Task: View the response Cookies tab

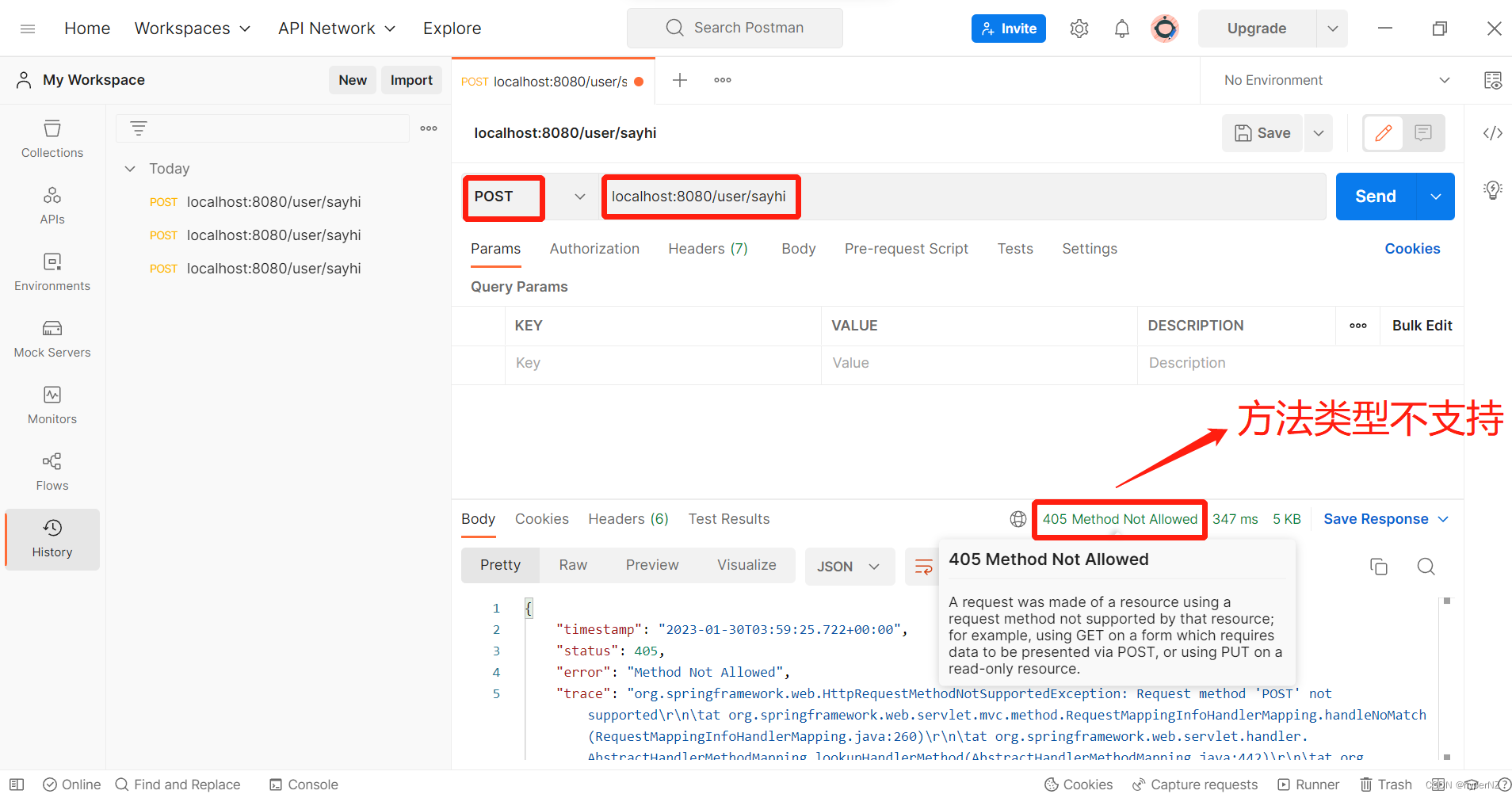Action: tap(542, 519)
